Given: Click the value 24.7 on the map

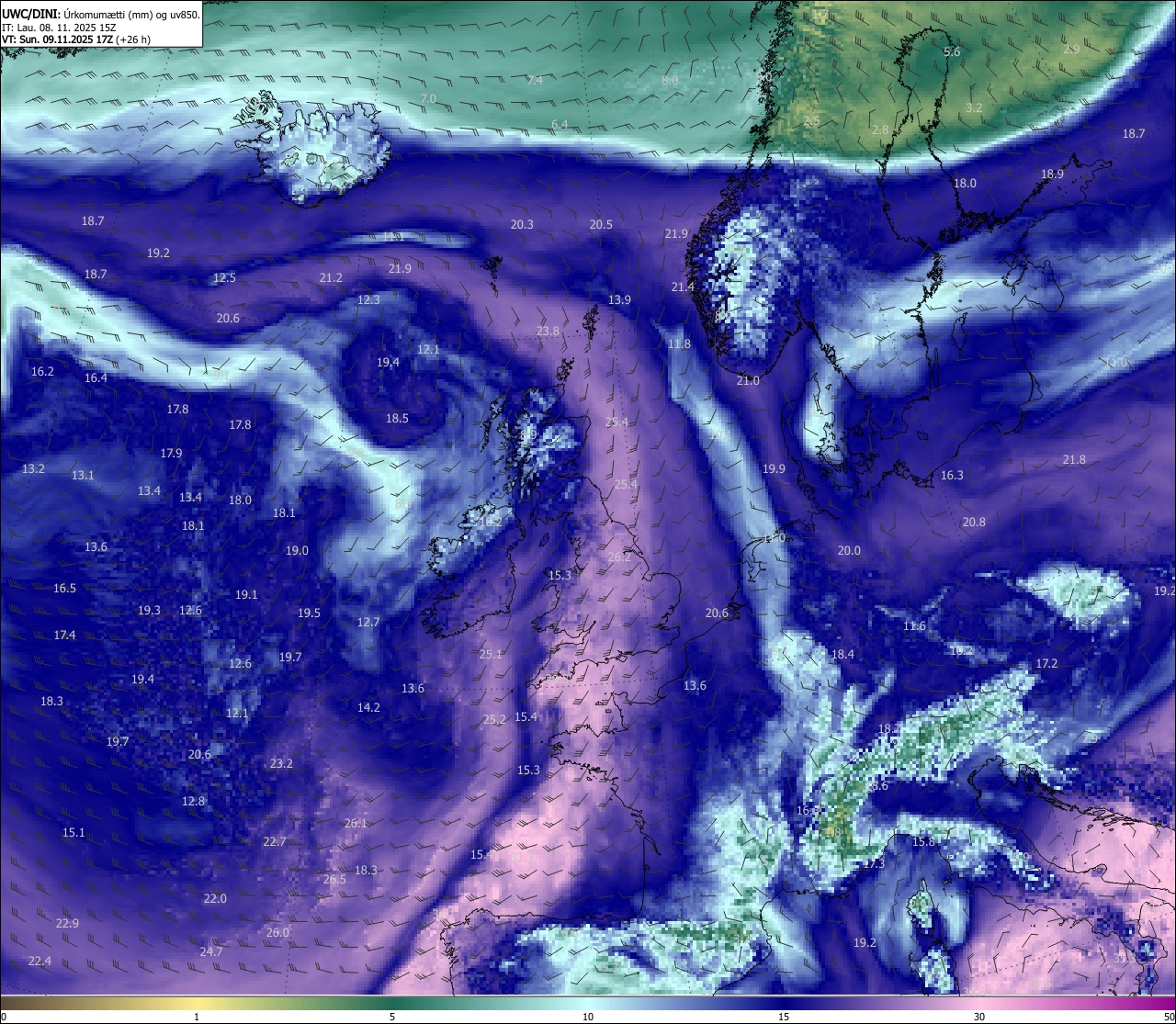Looking at the screenshot, I should (211, 951).
